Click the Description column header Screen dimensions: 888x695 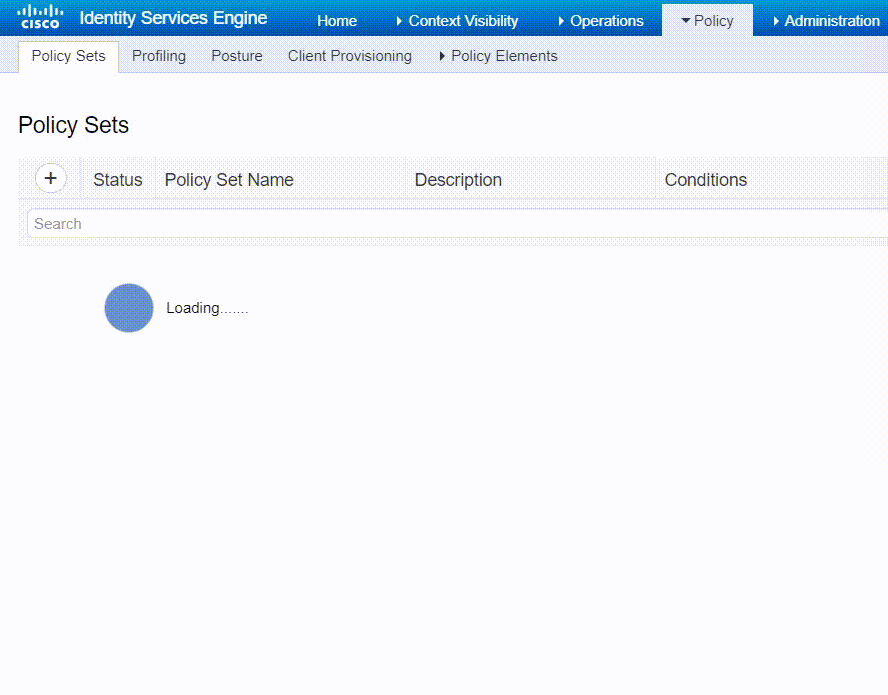point(458,180)
